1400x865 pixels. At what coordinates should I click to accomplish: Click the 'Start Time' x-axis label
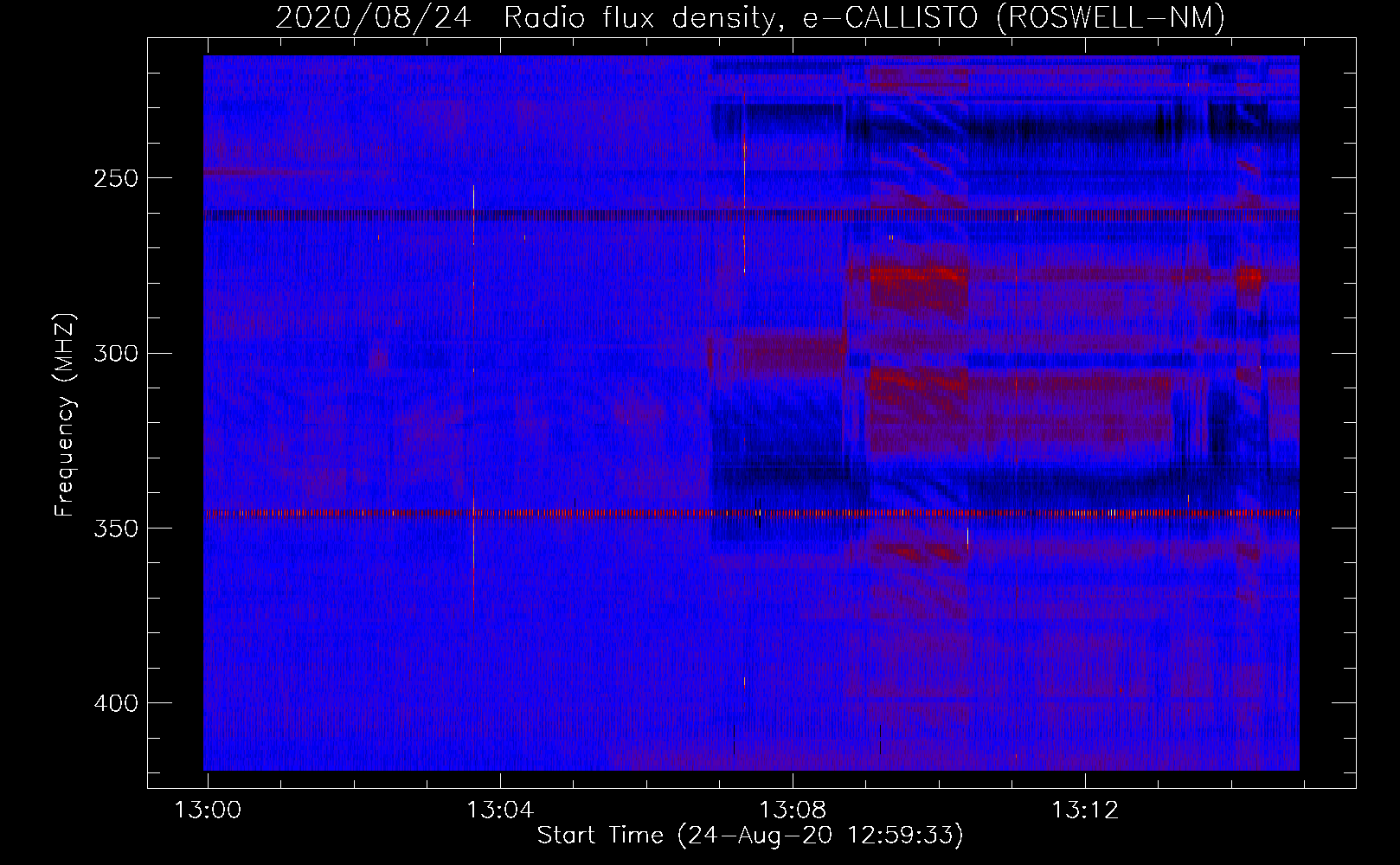pos(750,835)
